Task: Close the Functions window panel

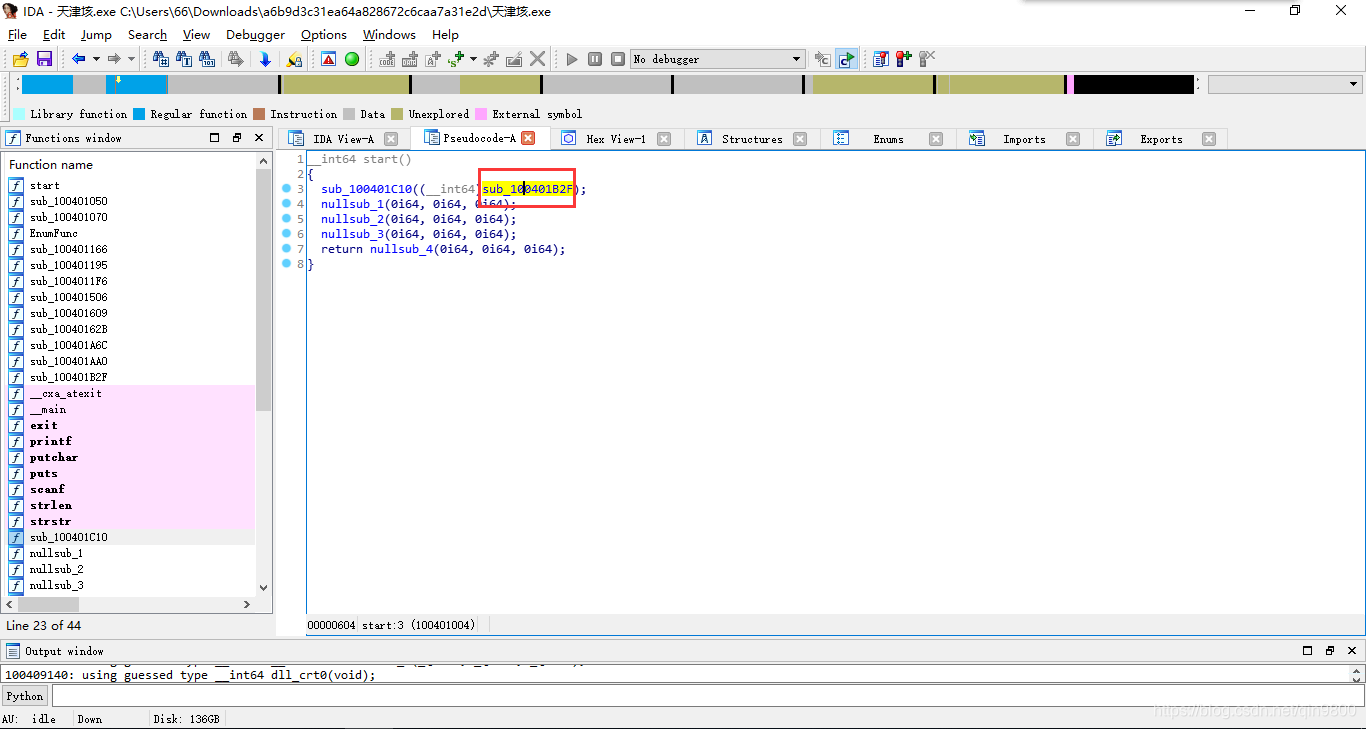Action: (x=259, y=138)
